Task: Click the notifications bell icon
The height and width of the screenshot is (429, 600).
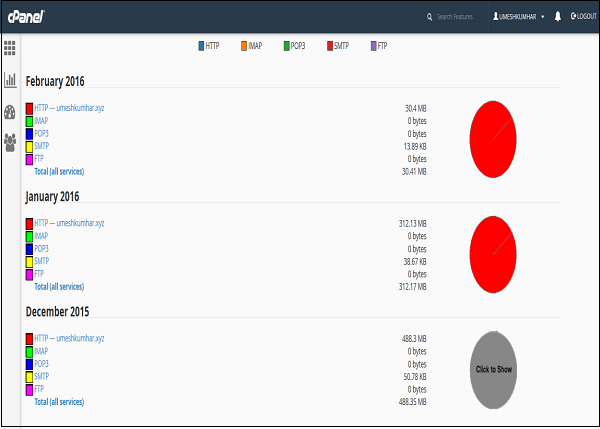Action: tap(557, 17)
